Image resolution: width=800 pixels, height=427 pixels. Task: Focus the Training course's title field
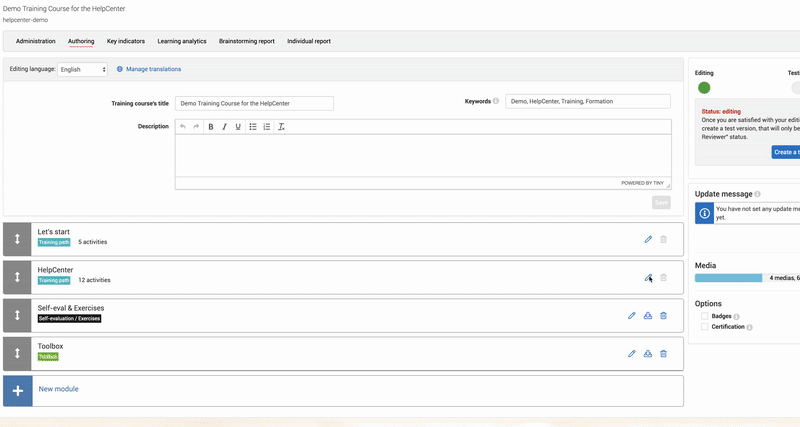254,103
